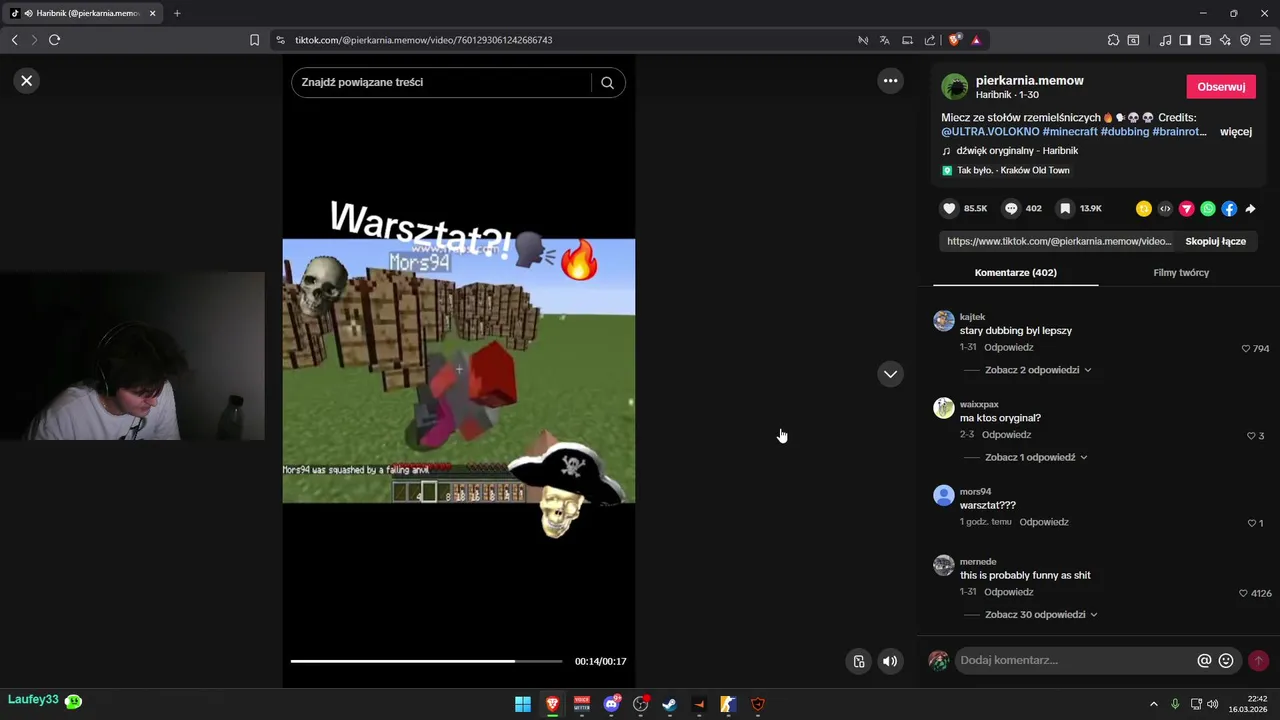This screenshot has width=1280, height=720.
Task: Like kajtek's comment
Action: tap(1246, 349)
